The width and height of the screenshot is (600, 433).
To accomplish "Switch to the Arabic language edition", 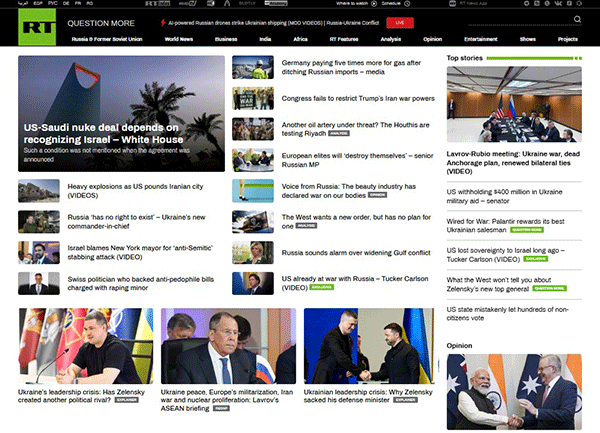I will pyautogui.click(x=23, y=3).
